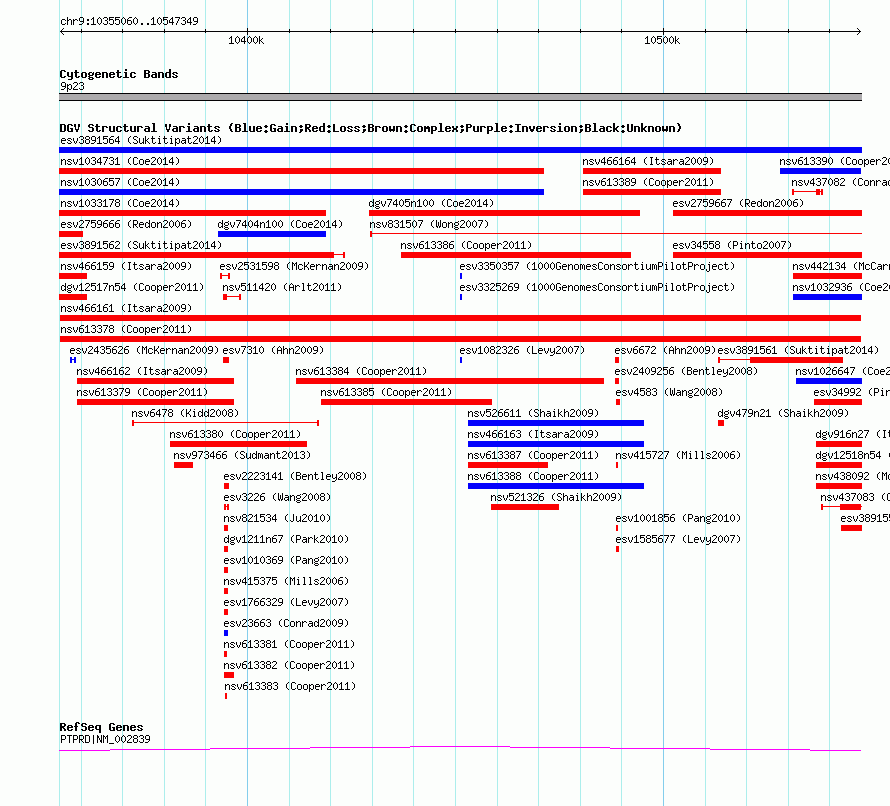Click nsv466164 (Itsara2009) label
This screenshot has height=806, width=890.
pyautogui.click(x=648, y=161)
